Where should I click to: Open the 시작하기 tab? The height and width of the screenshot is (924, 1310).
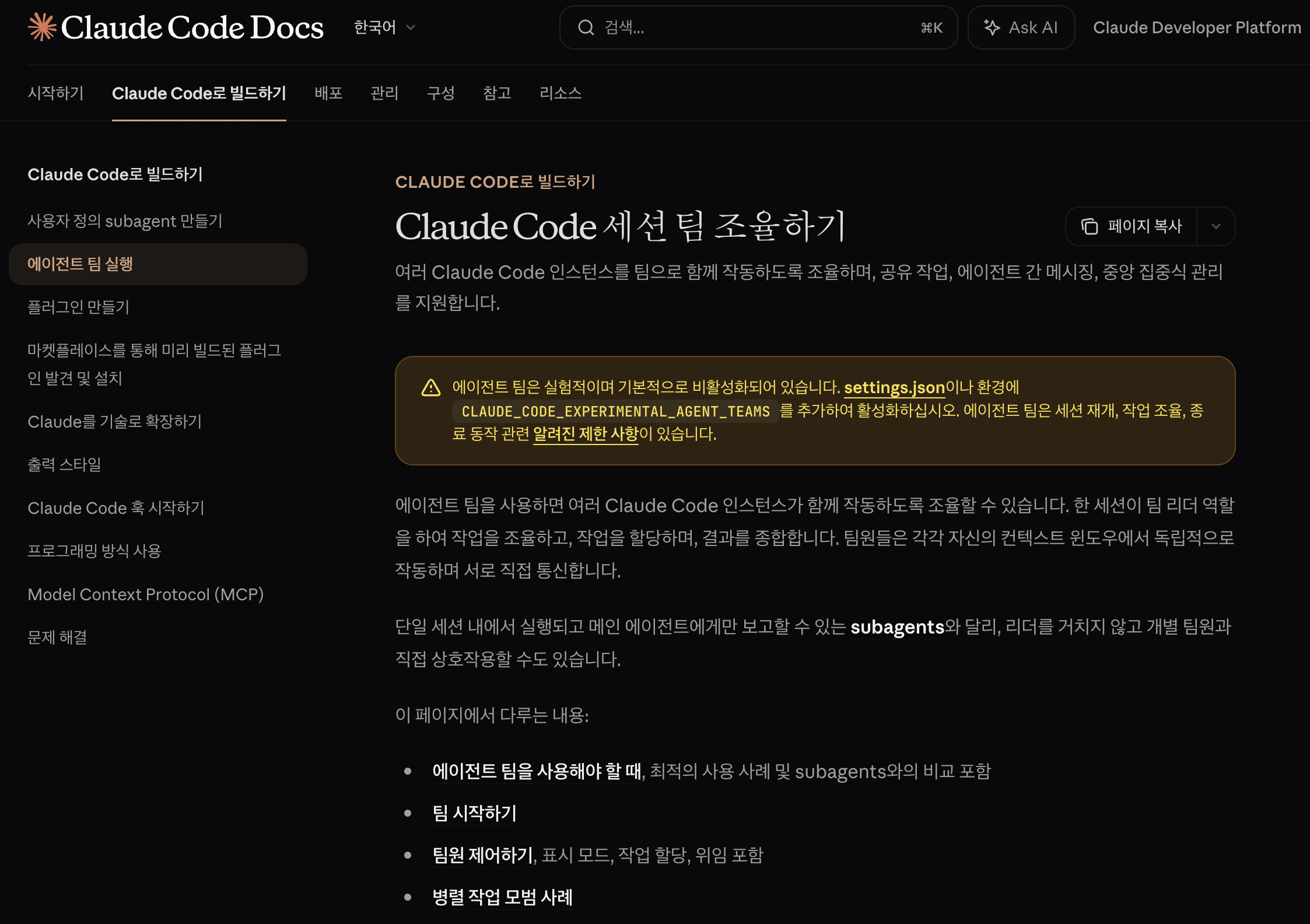point(56,93)
